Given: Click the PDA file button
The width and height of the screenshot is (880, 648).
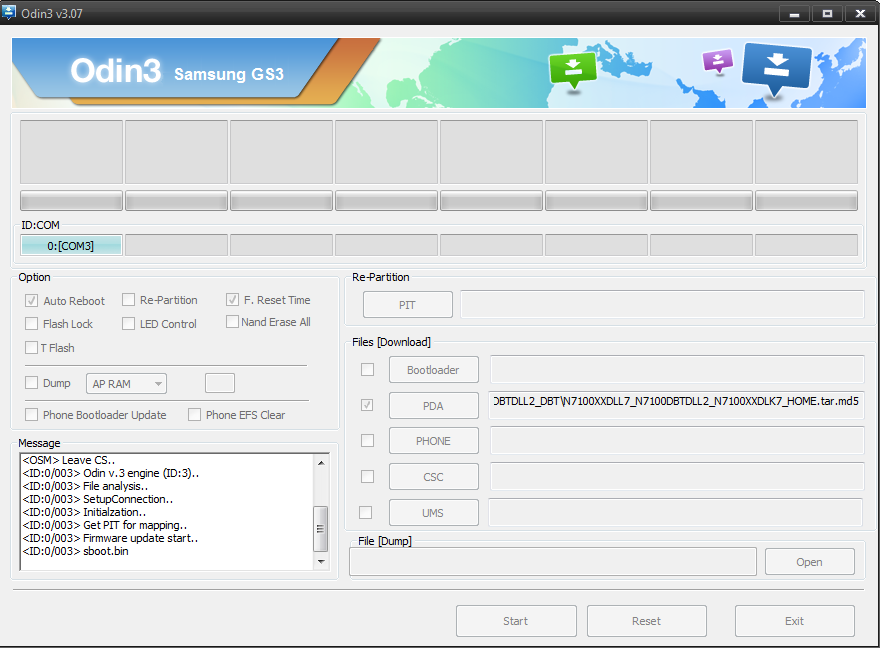Looking at the screenshot, I should point(433,406).
